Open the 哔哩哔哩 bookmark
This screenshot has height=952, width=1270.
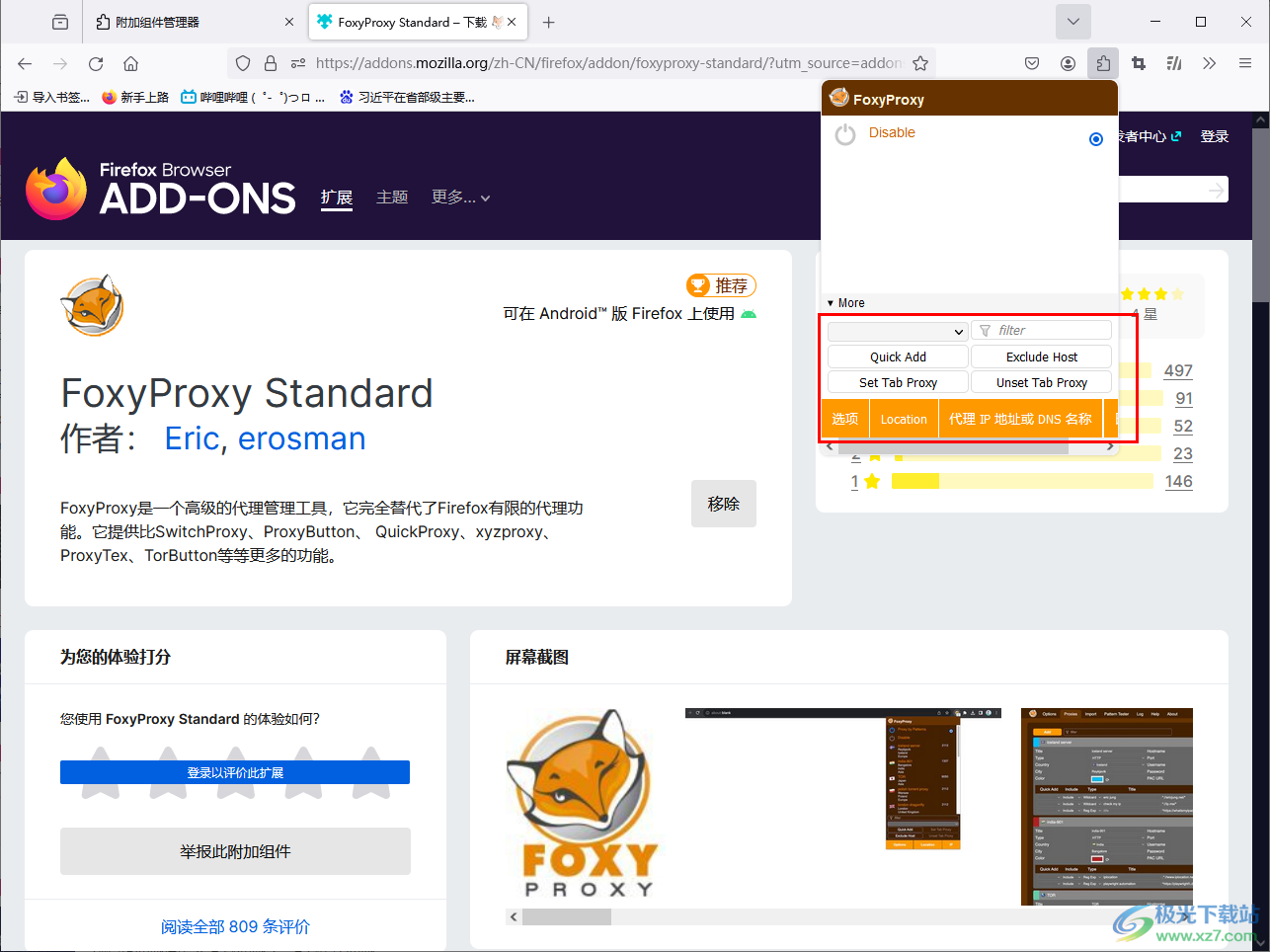tap(253, 97)
